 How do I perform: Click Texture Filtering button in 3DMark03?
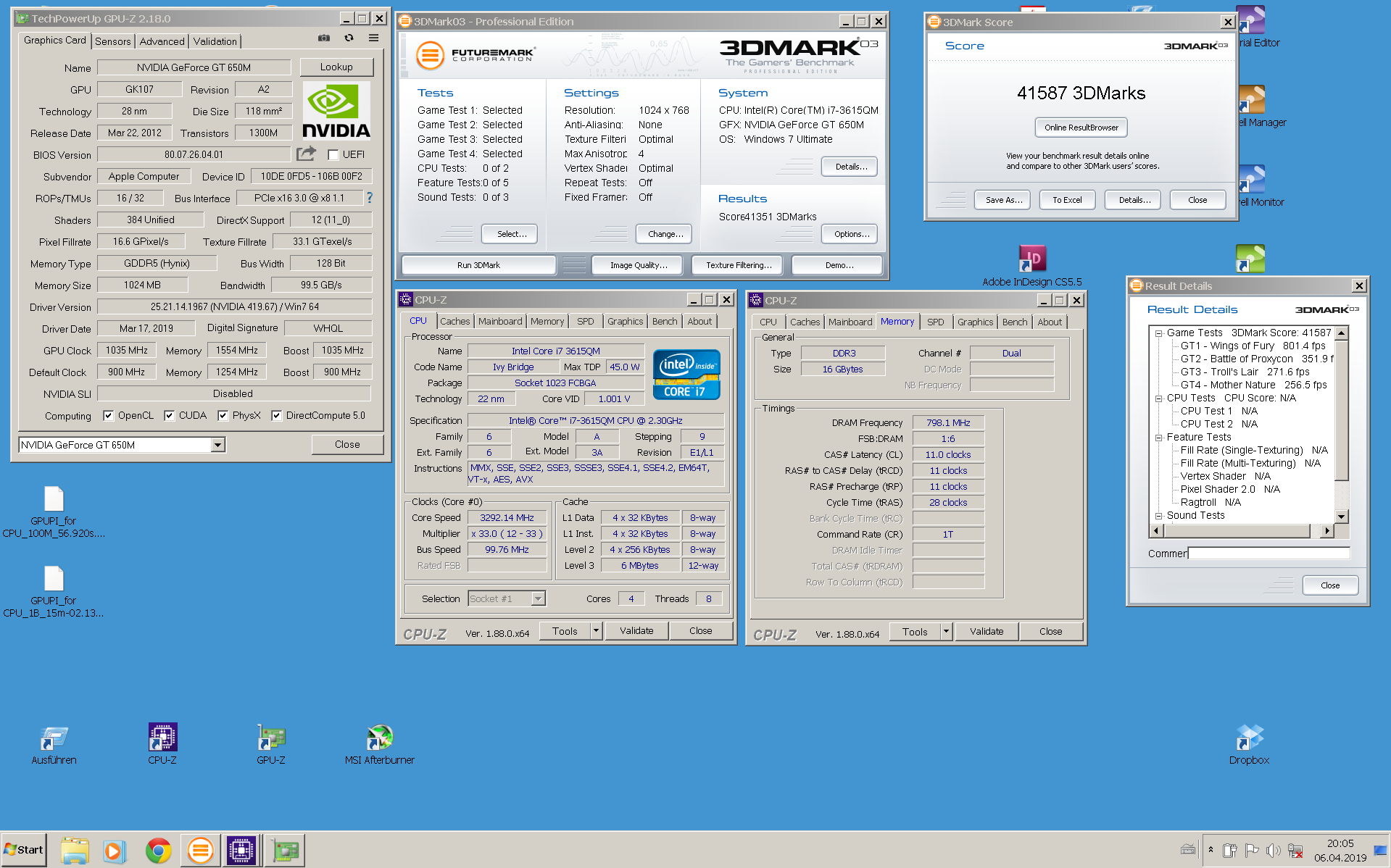pyautogui.click(x=739, y=265)
